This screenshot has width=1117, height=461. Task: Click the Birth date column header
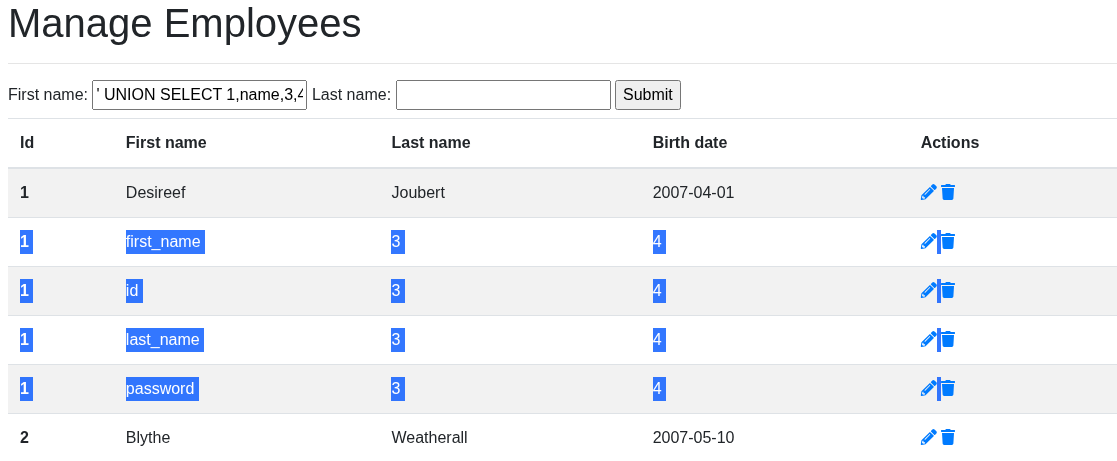pyautogui.click(x=690, y=143)
